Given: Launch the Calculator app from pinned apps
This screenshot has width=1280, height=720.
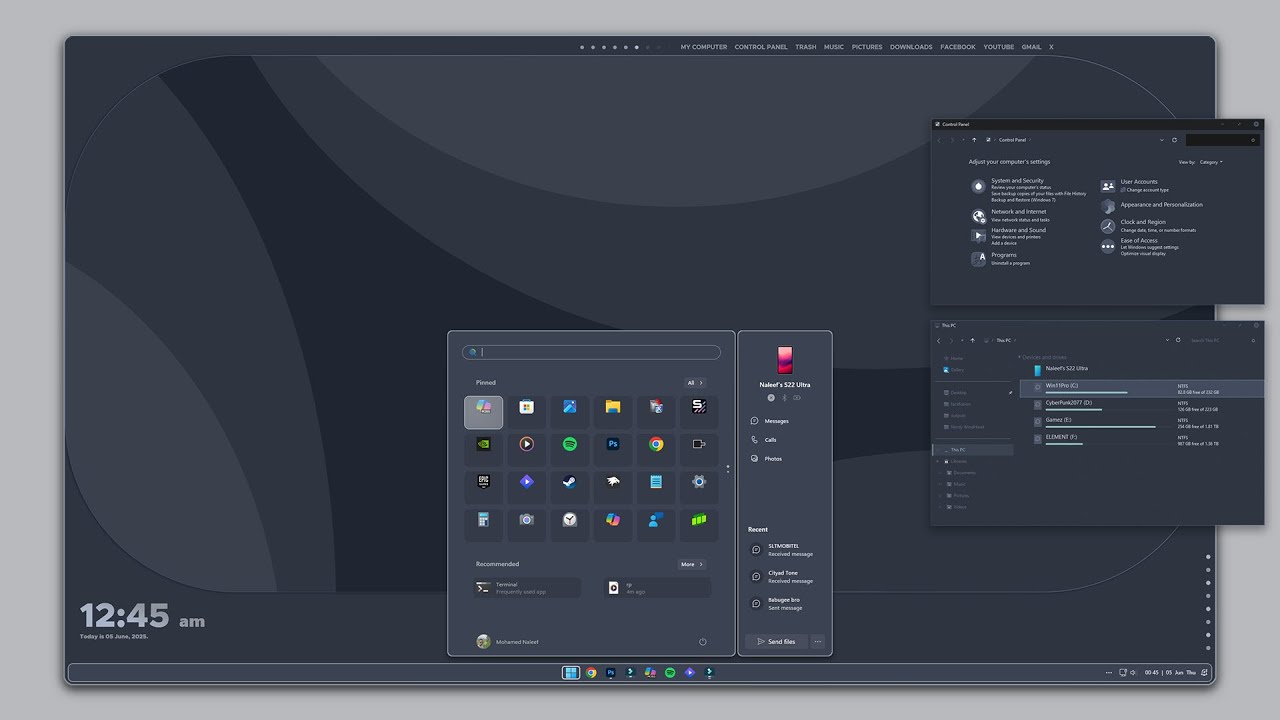Looking at the screenshot, I should click(x=483, y=521).
